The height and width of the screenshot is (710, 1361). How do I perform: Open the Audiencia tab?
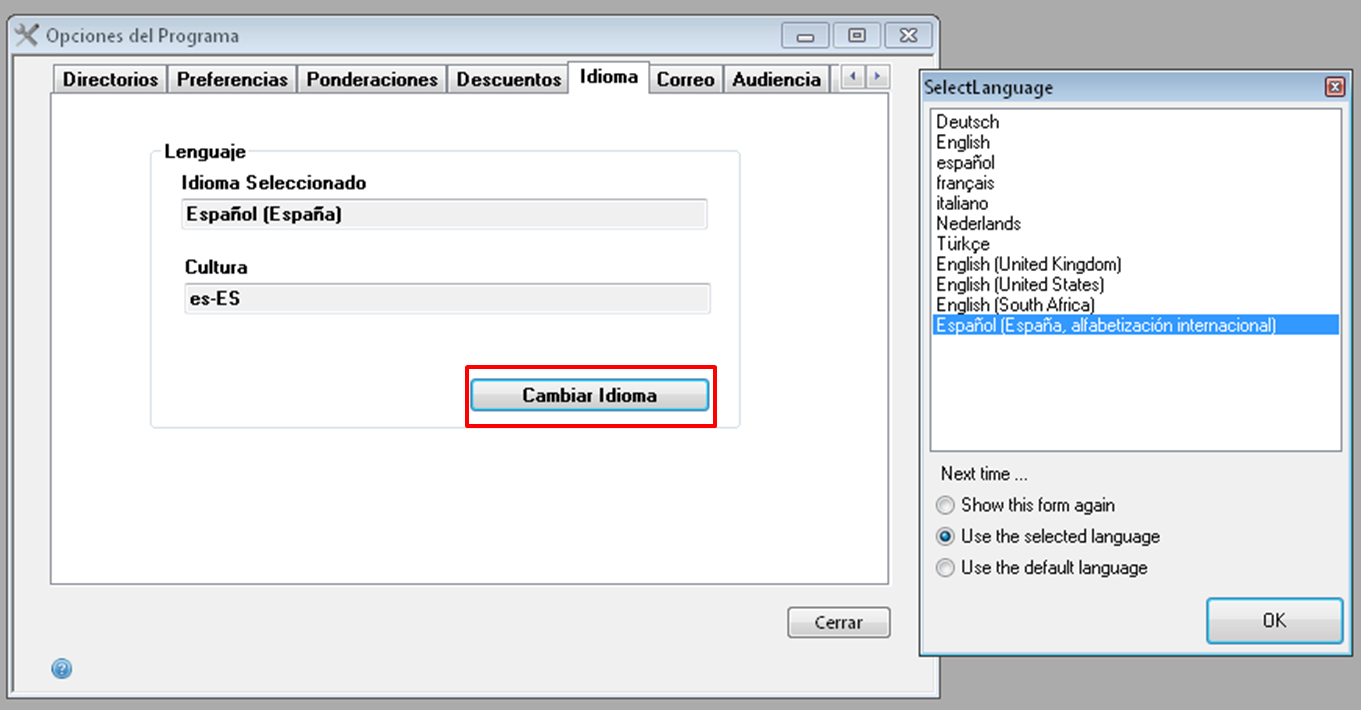click(x=776, y=79)
